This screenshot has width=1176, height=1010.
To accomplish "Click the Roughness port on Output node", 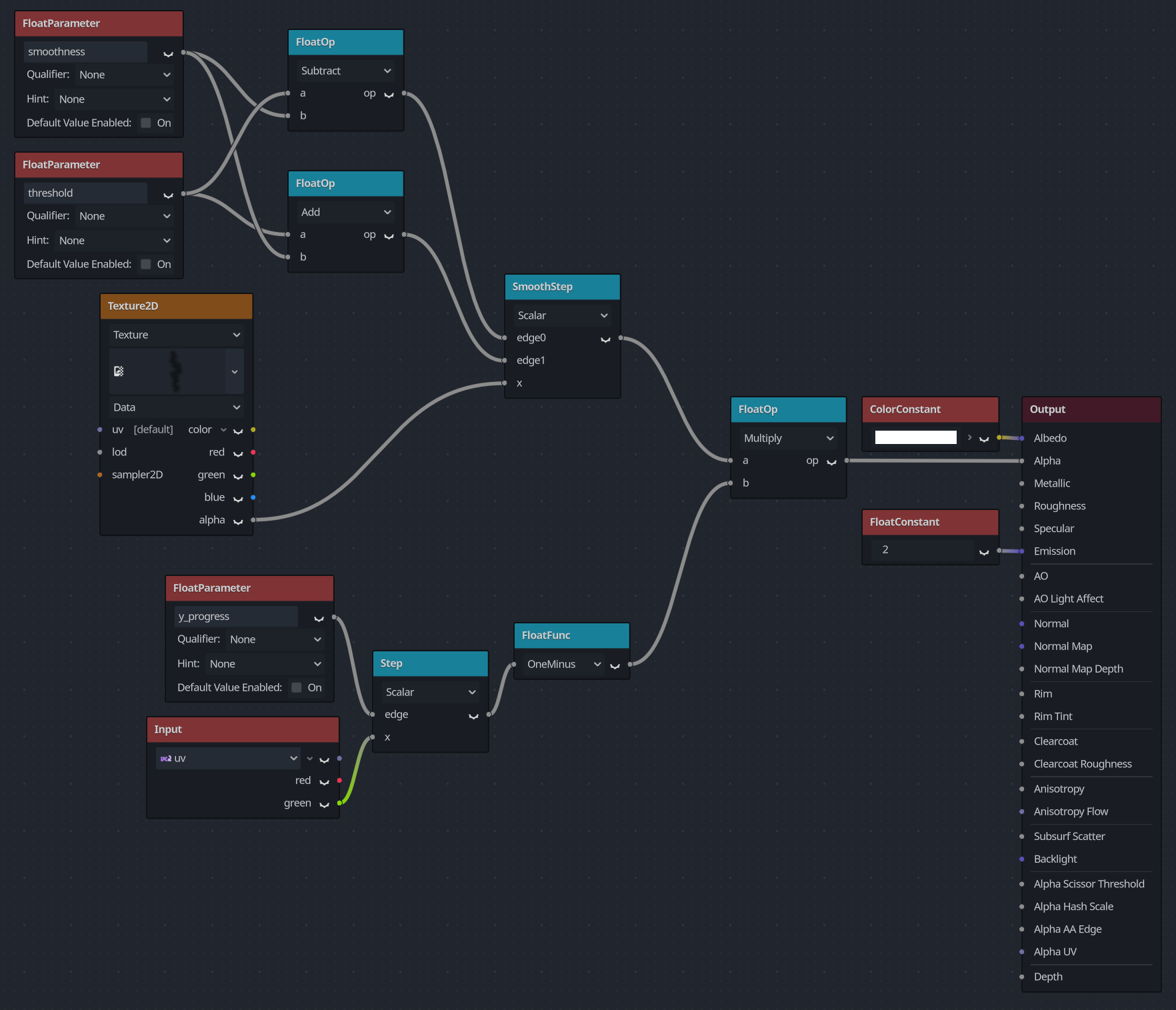I will click(1022, 507).
